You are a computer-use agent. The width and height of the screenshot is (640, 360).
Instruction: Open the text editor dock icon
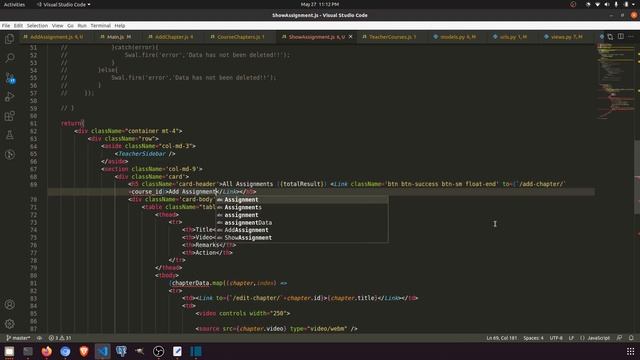(177, 351)
